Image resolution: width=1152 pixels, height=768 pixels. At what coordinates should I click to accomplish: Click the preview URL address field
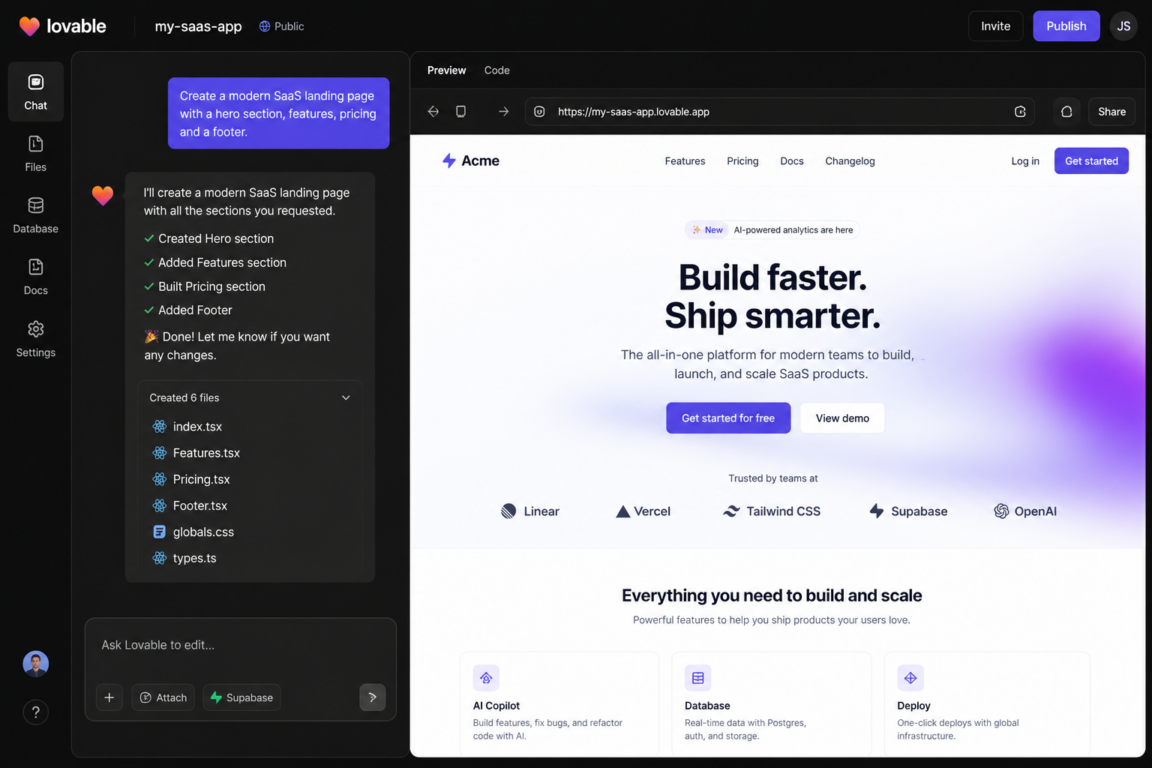pos(700,111)
